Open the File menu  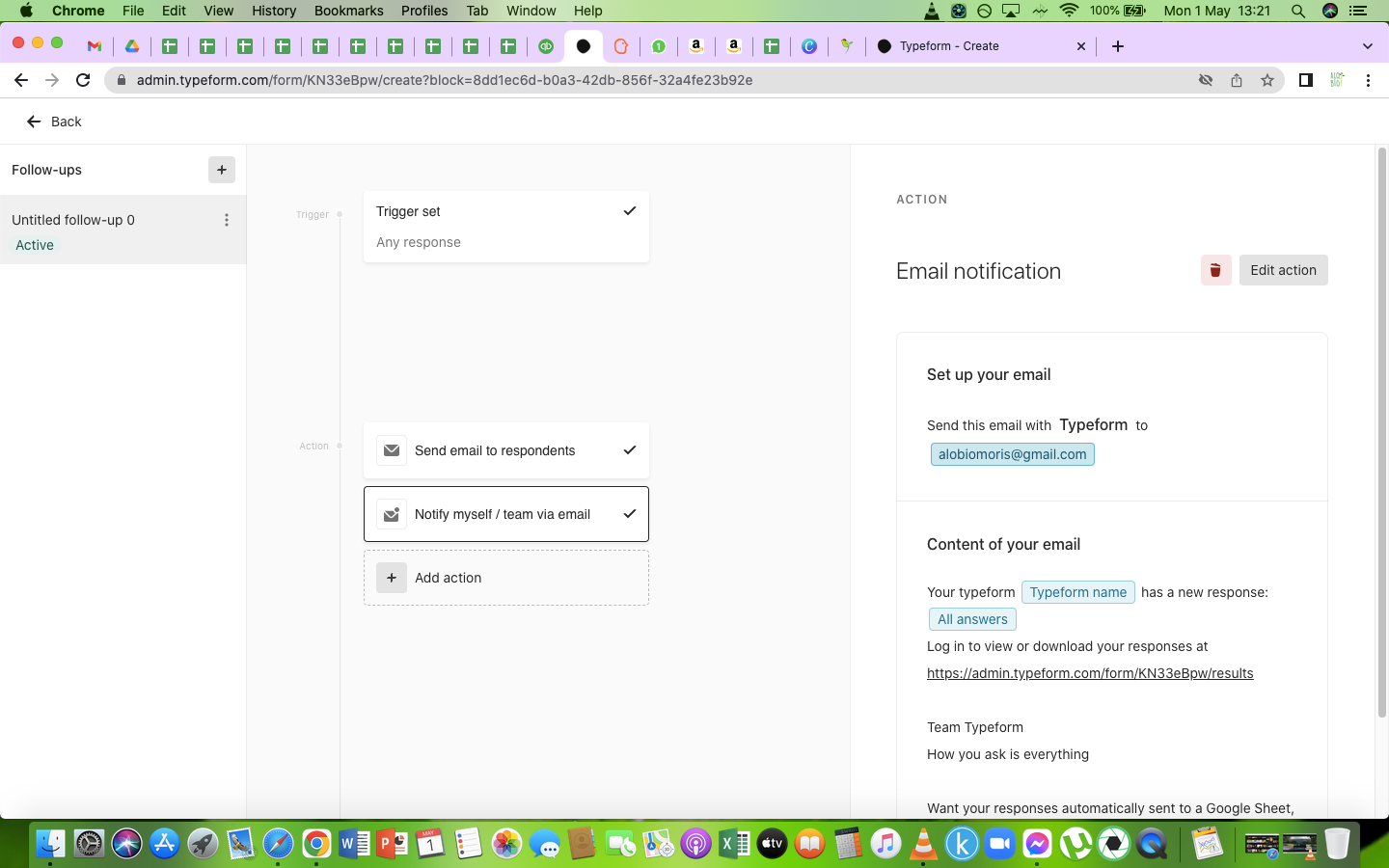[133, 11]
